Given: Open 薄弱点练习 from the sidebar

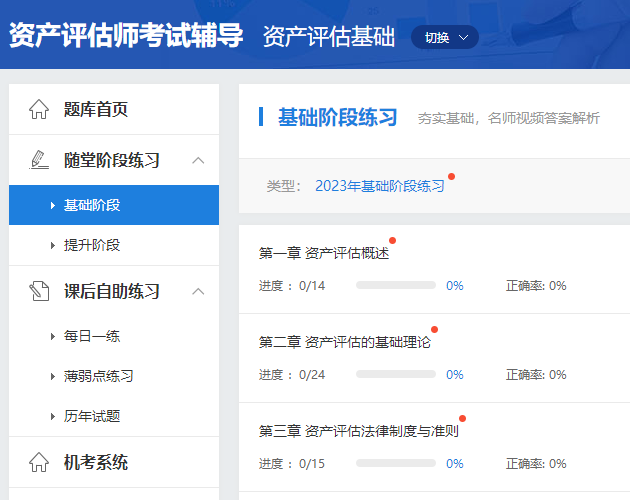Looking at the screenshot, I should pyautogui.click(x=98, y=376).
